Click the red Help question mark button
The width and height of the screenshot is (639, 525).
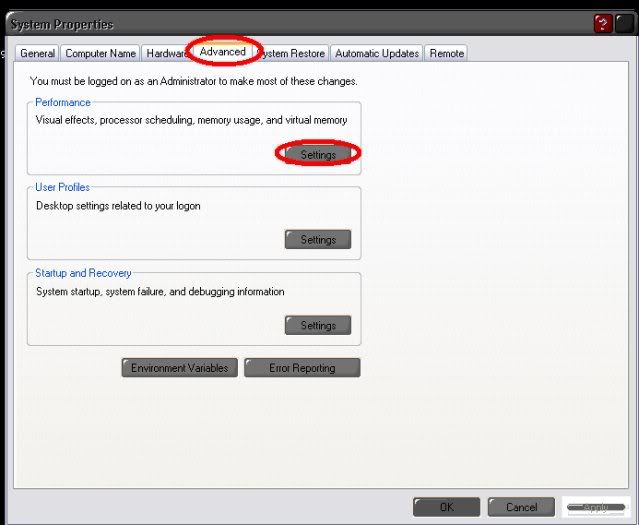[x=603, y=24]
